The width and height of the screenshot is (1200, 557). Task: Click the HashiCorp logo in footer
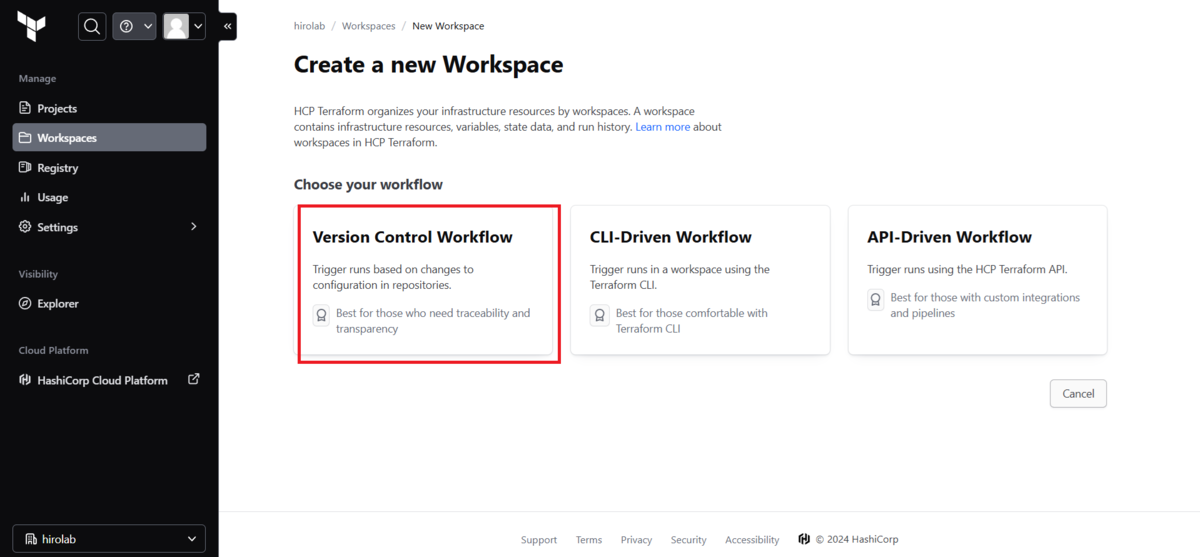804,539
